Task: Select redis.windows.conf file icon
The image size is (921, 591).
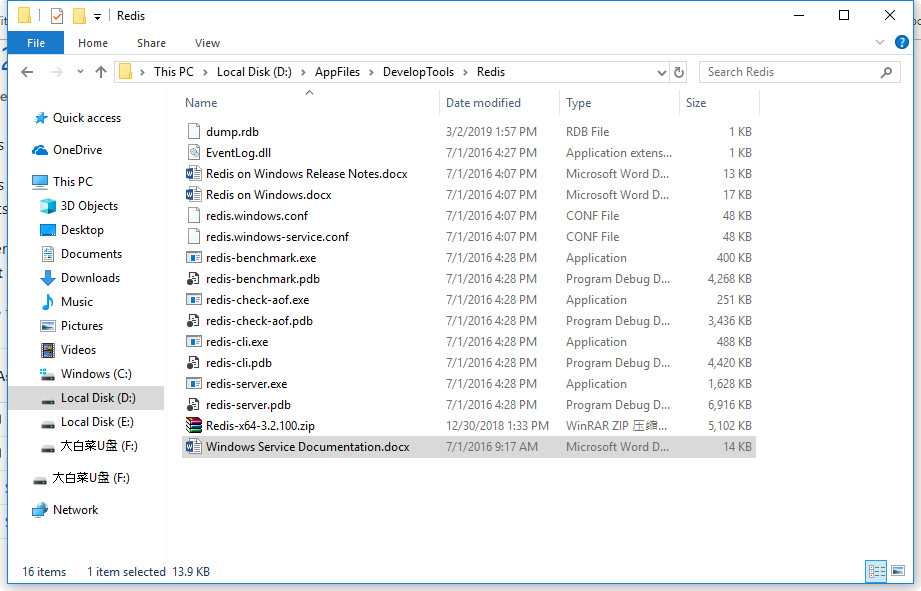Action: 194,216
